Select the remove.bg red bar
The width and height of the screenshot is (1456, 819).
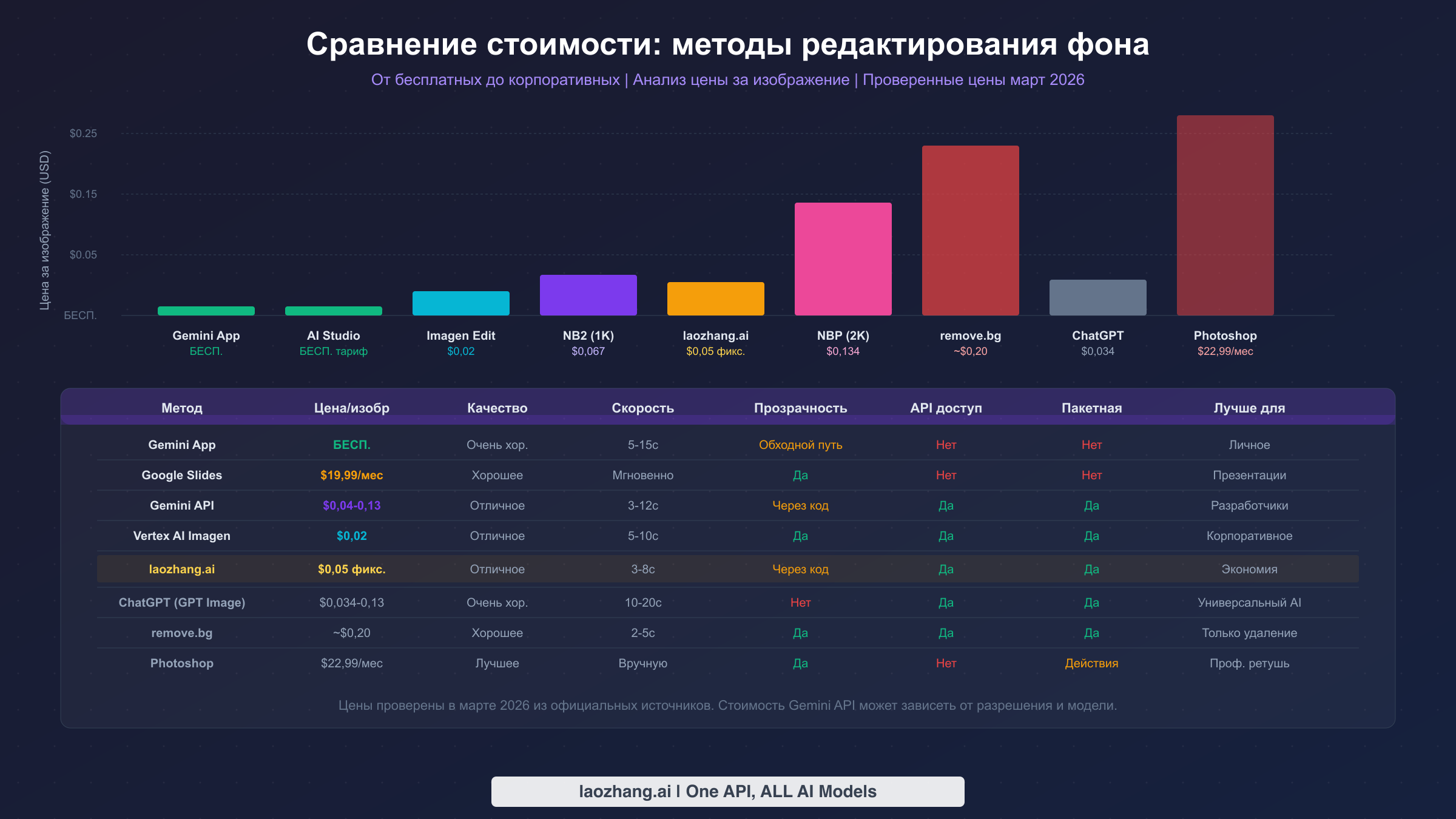970,231
